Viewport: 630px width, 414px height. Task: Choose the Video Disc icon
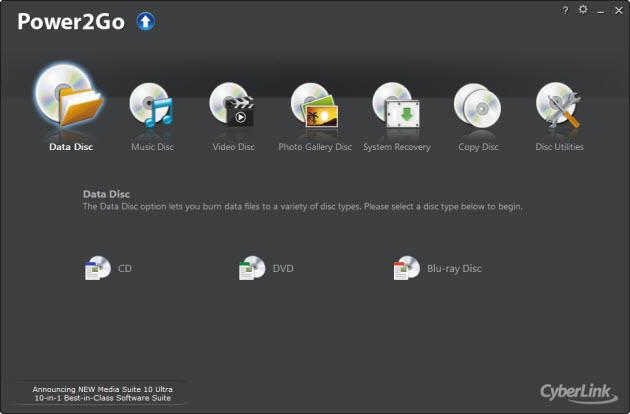232,105
